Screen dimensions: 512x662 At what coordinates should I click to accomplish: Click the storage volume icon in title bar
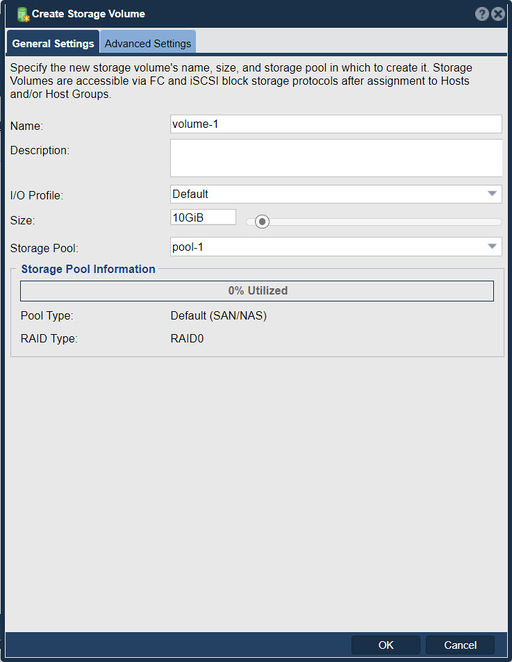coord(23,14)
